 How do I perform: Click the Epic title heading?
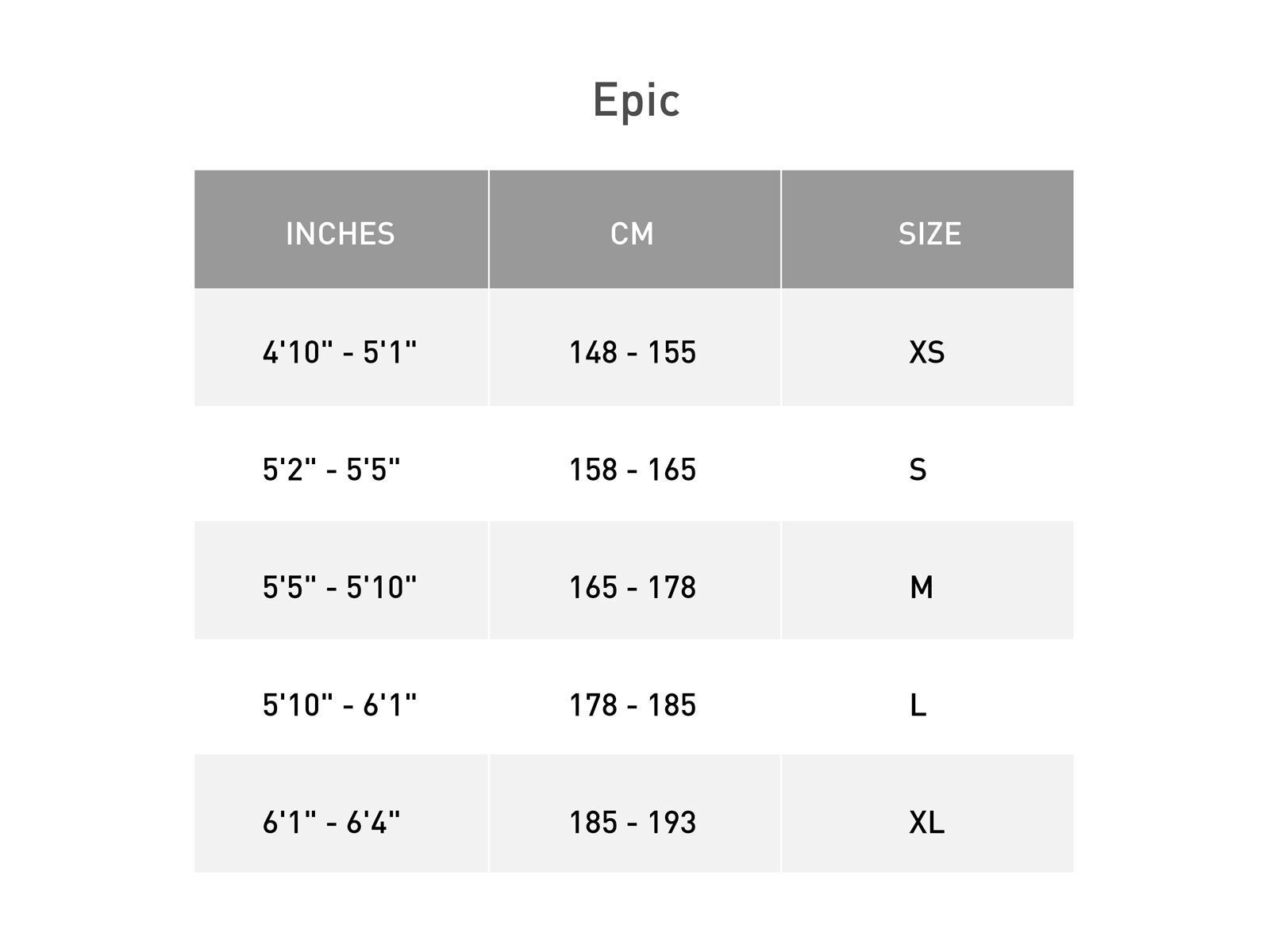pyautogui.click(x=636, y=101)
